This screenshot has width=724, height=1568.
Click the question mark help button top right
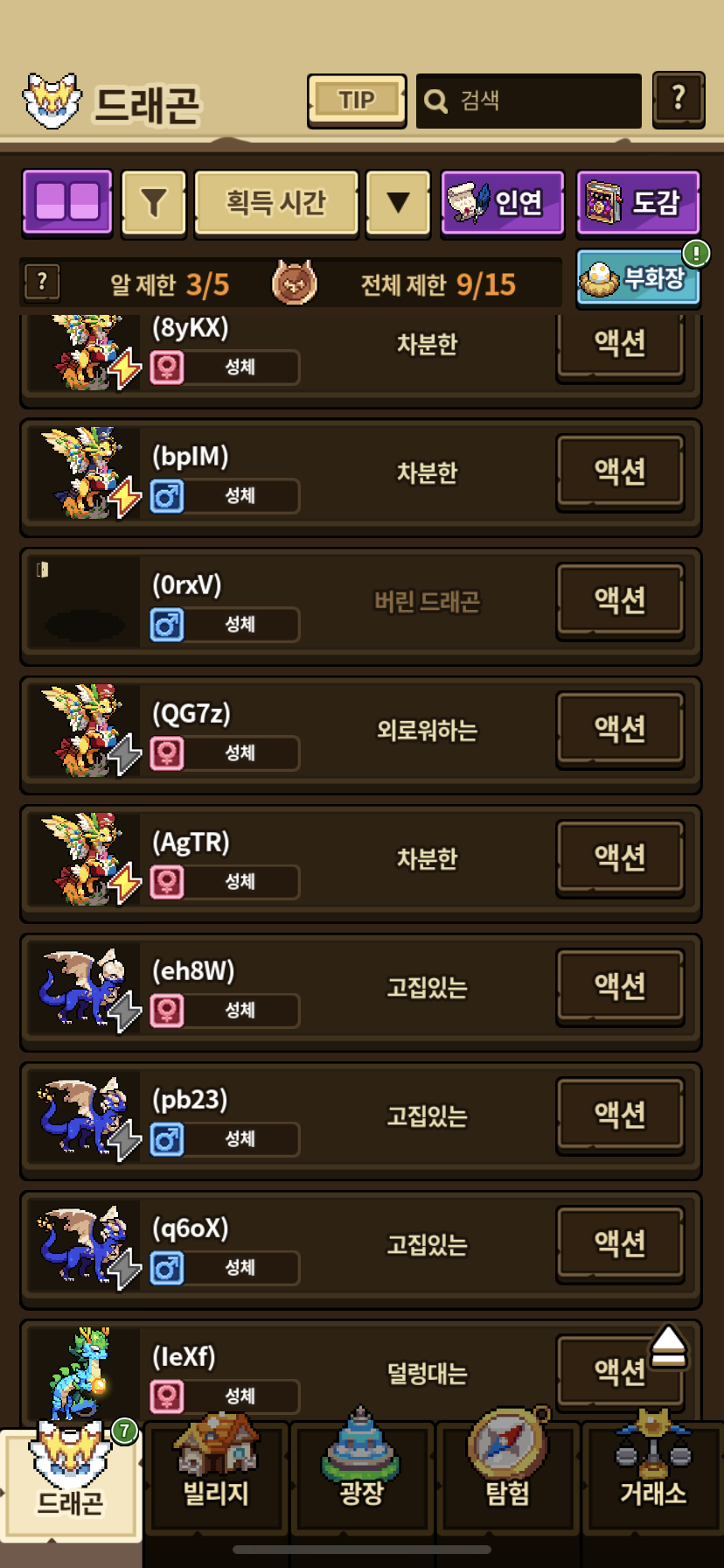[x=679, y=100]
